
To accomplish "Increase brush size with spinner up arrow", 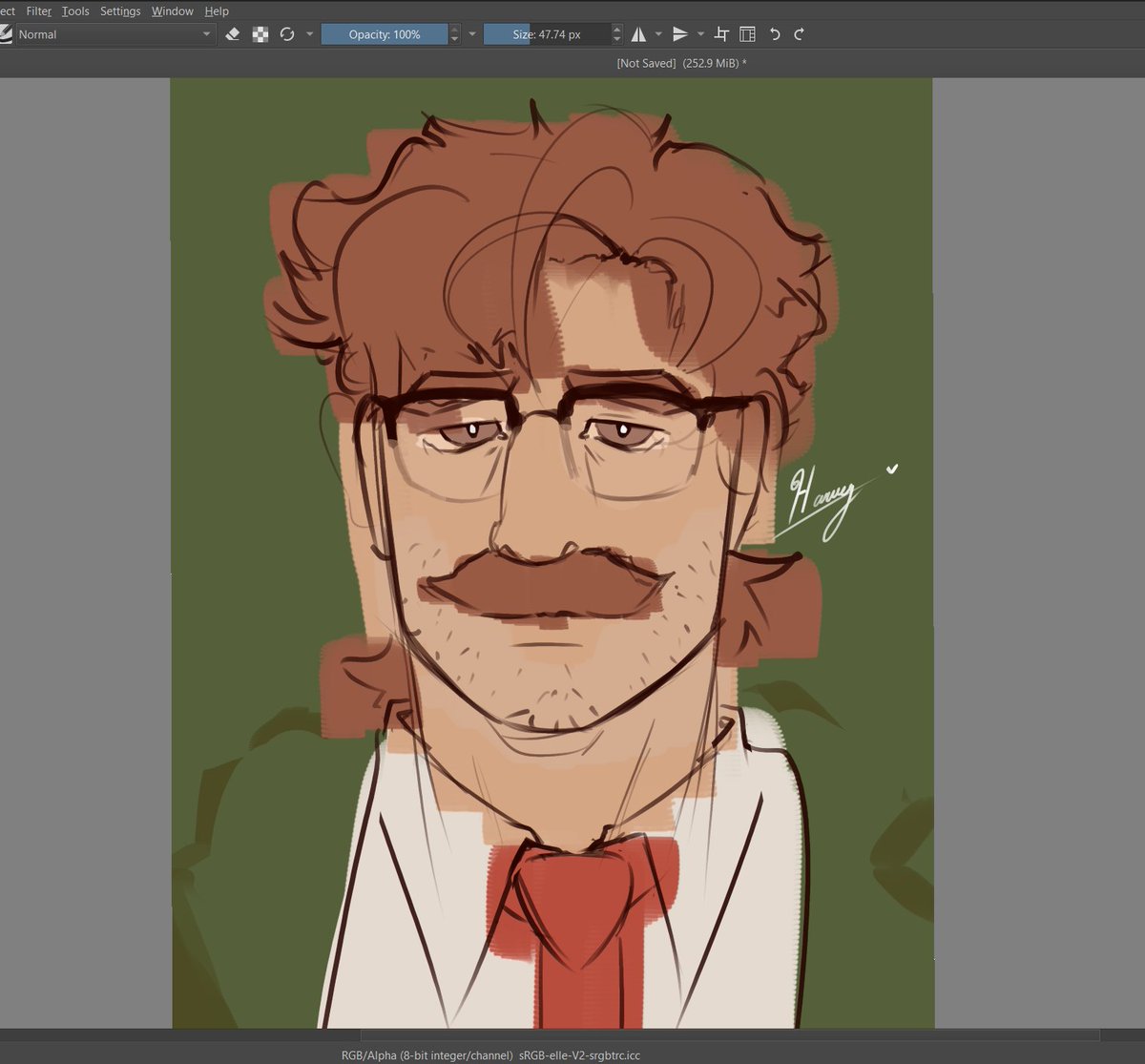I will tap(616, 30).
